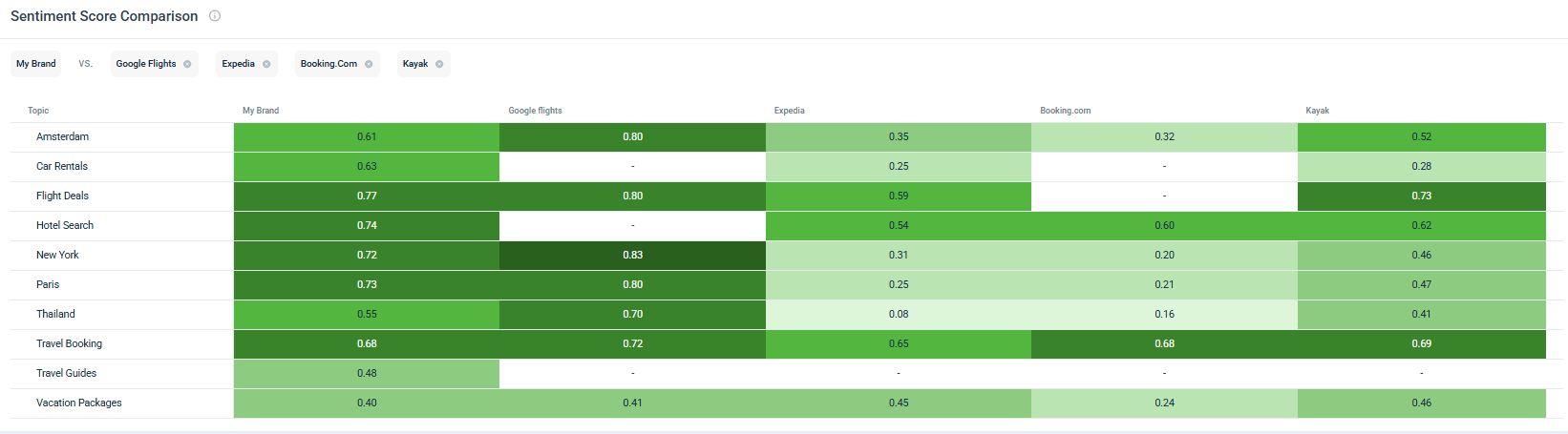The height and width of the screenshot is (434, 1568).
Task: Click the Google Flights chip label
Action: point(146,64)
